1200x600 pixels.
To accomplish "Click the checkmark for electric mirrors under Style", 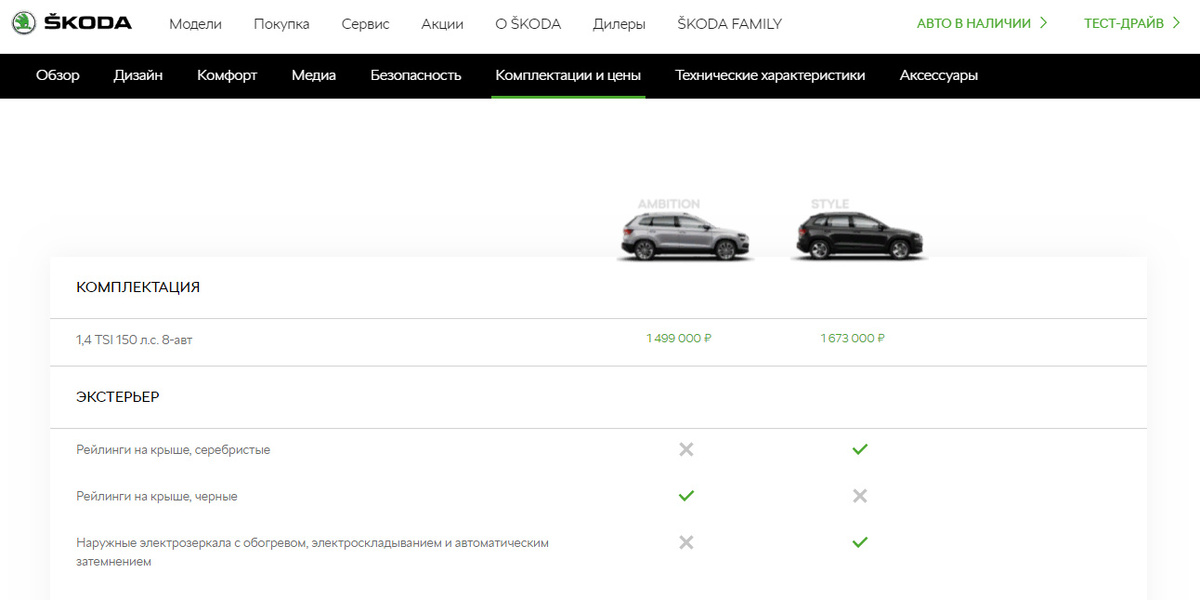I will click(x=860, y=542).
